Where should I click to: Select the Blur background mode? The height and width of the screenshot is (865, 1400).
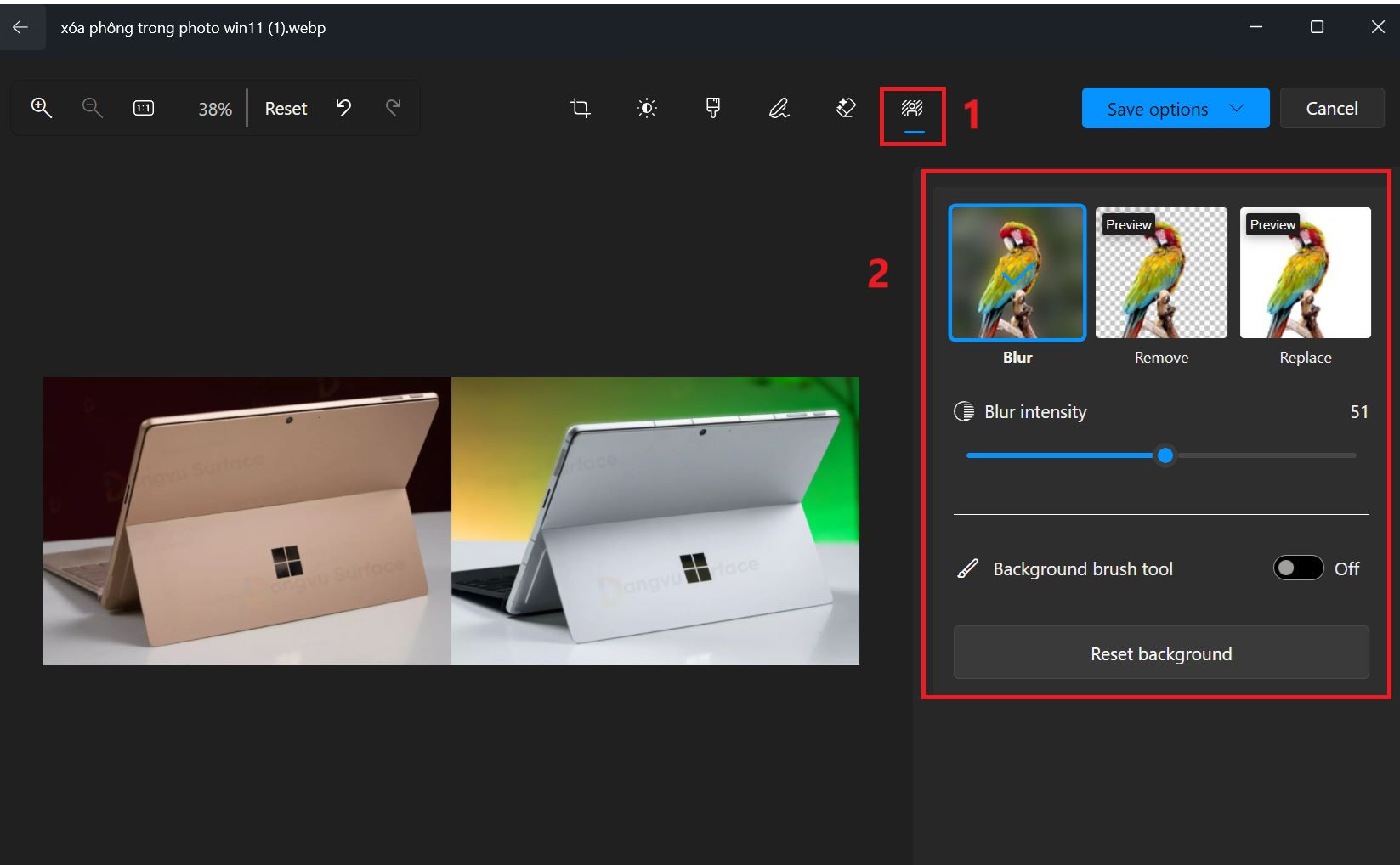click(x=1017, y=274)
